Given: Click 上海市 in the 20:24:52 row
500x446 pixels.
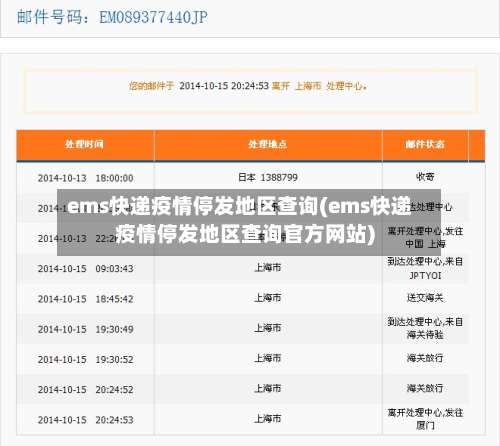Looking at the screenshot, I should tap(268, 388).
